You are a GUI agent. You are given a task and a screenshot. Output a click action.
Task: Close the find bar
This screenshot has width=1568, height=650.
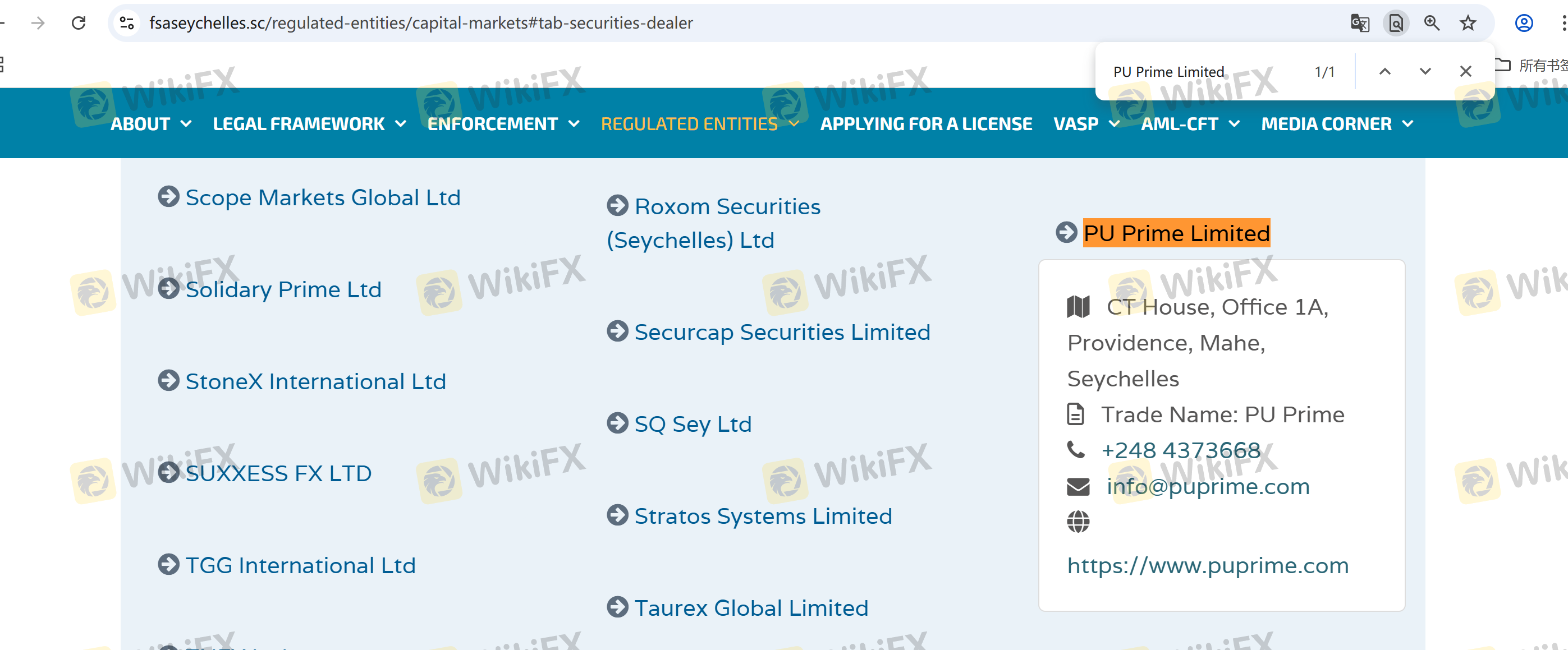[1466, 72]
